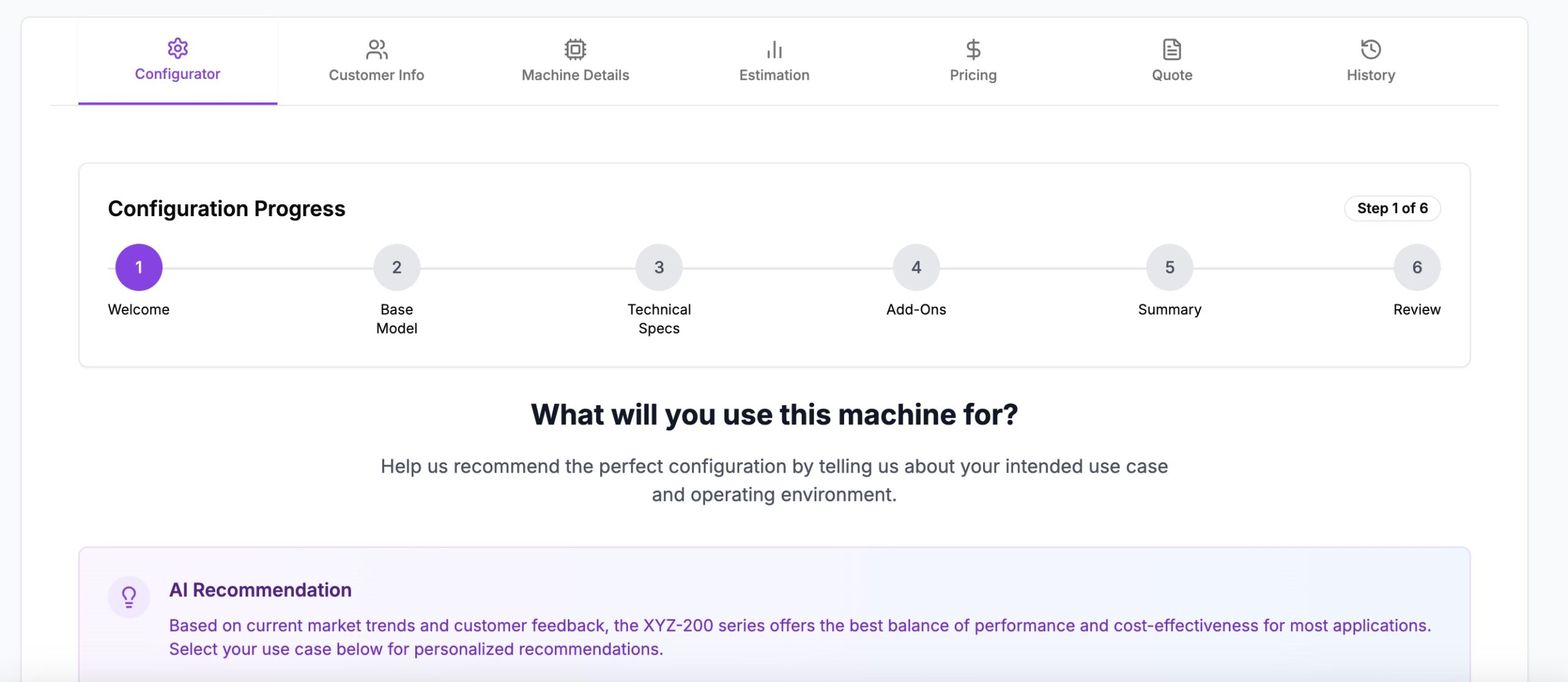Screen dimensions: 1568x682
Task: Switch to the Configurator tab label
Action: (178, 74)
